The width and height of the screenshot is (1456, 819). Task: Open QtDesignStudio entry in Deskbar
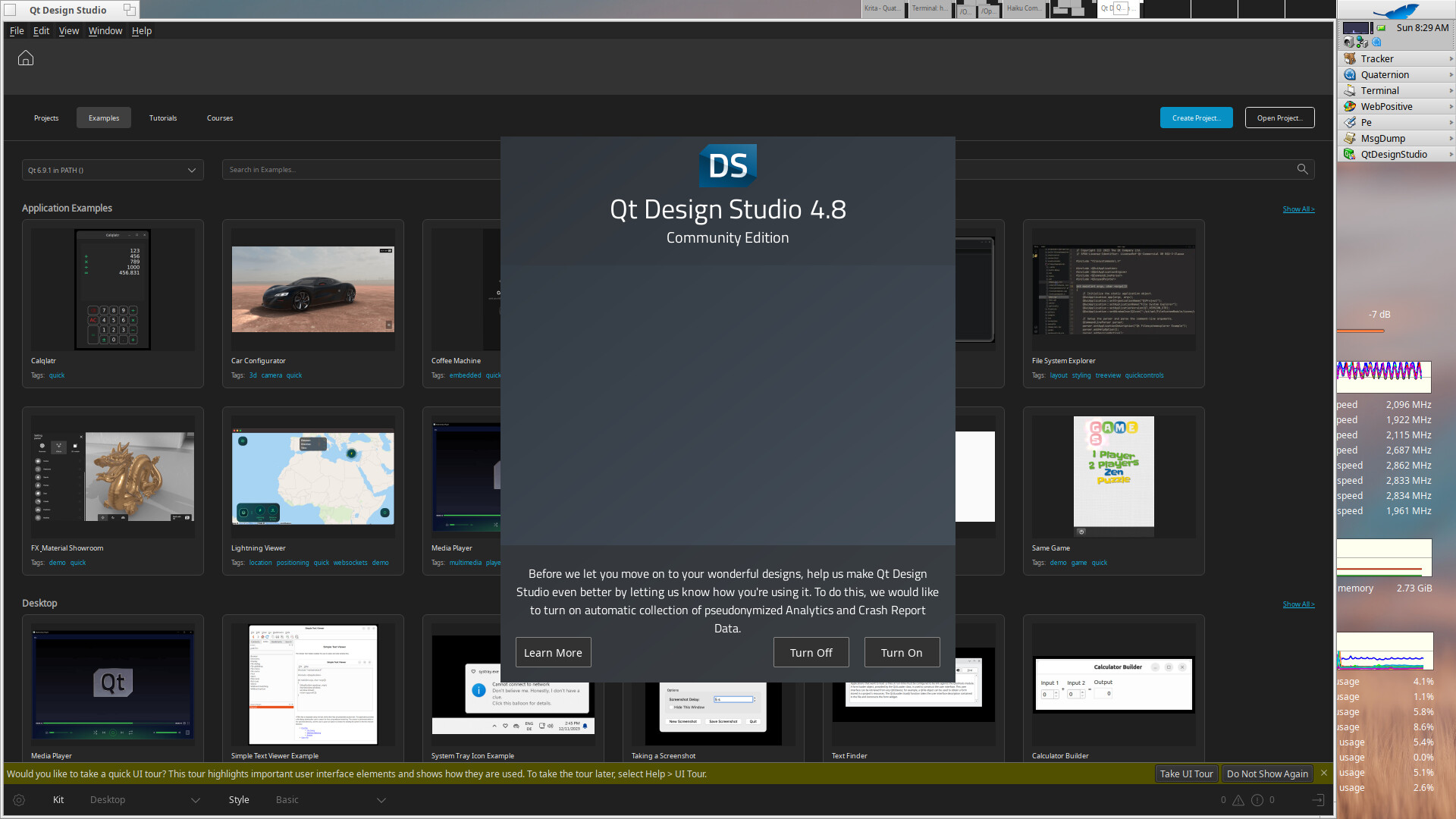[1393, 154]
